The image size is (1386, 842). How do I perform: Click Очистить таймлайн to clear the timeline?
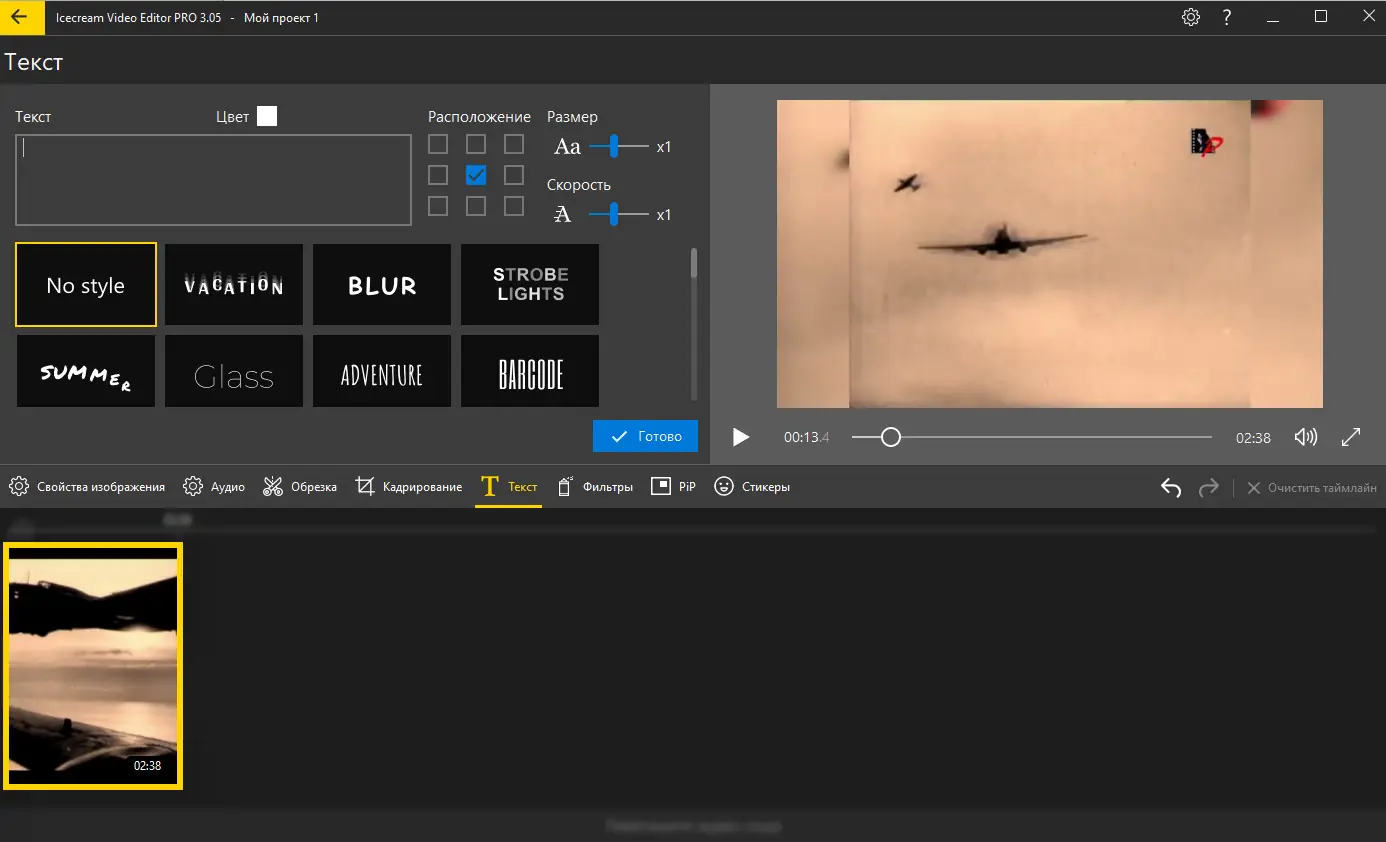coord(1311,488)
